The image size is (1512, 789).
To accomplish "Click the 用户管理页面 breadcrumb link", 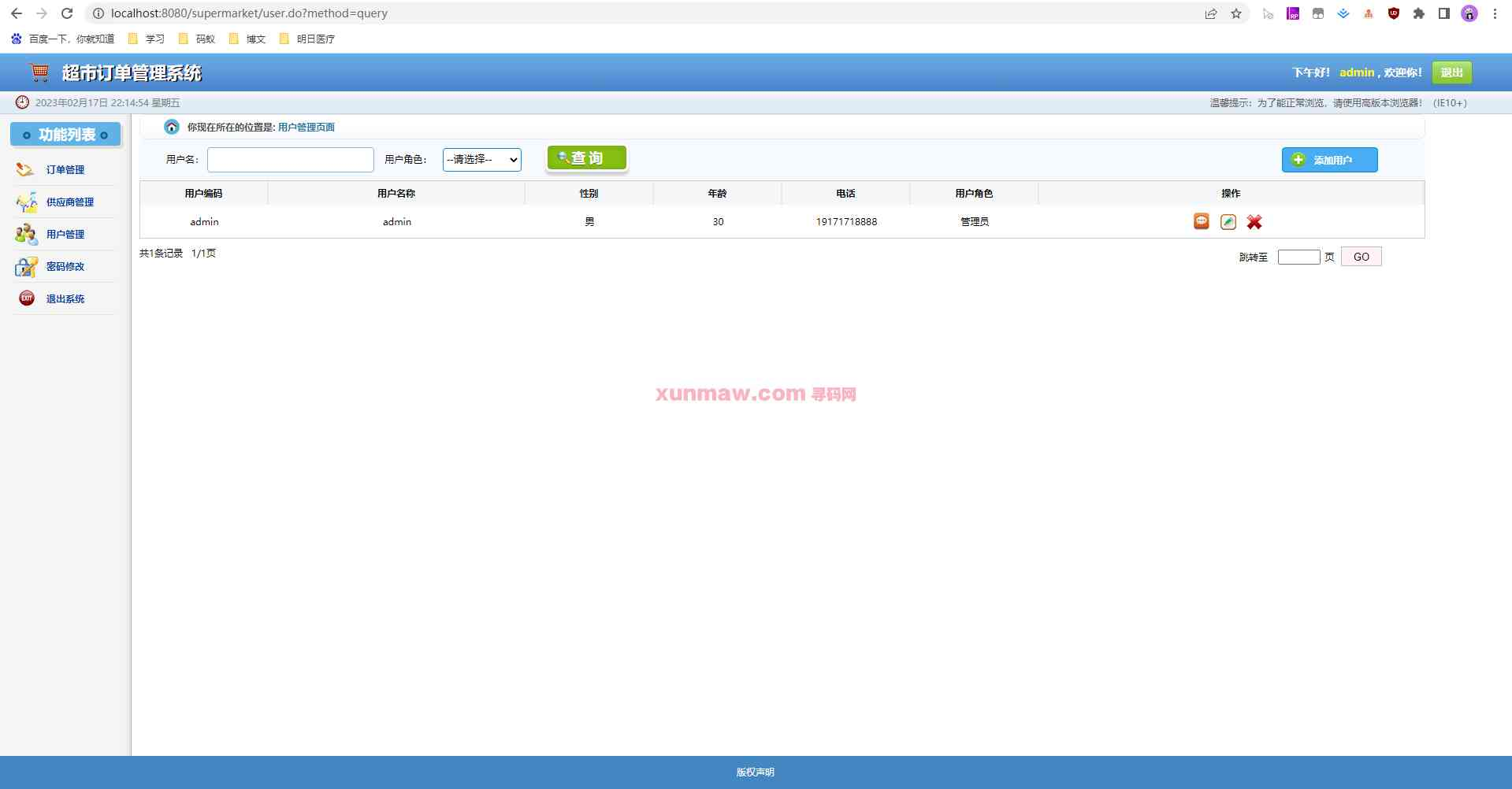I will (x=306, y=127).
